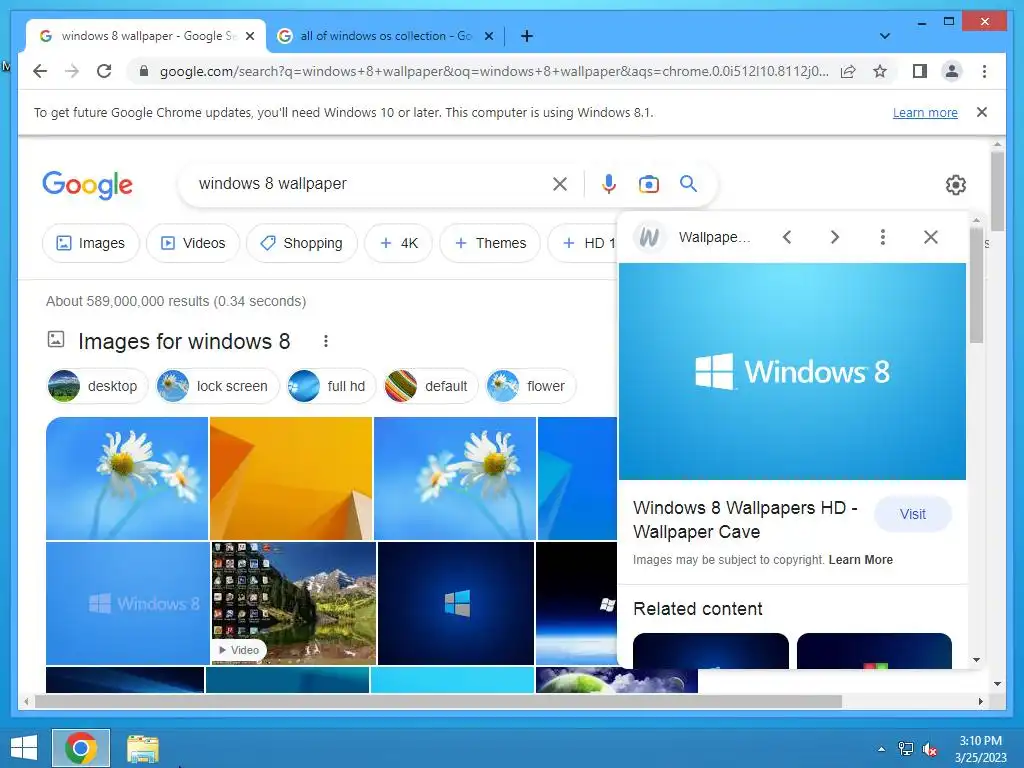Click the address bar URL

(x=494, y=71)
